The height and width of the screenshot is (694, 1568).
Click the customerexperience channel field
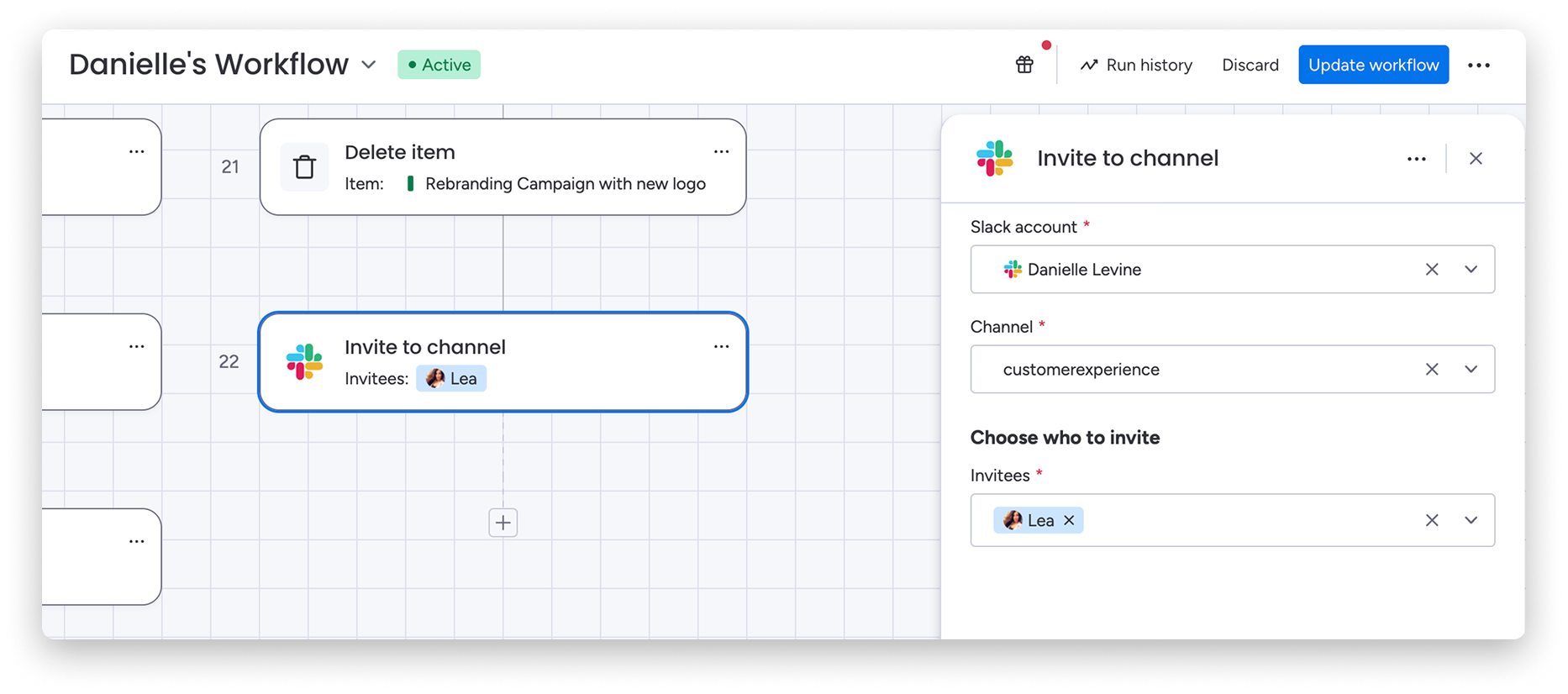click(x=1232, y=370)
